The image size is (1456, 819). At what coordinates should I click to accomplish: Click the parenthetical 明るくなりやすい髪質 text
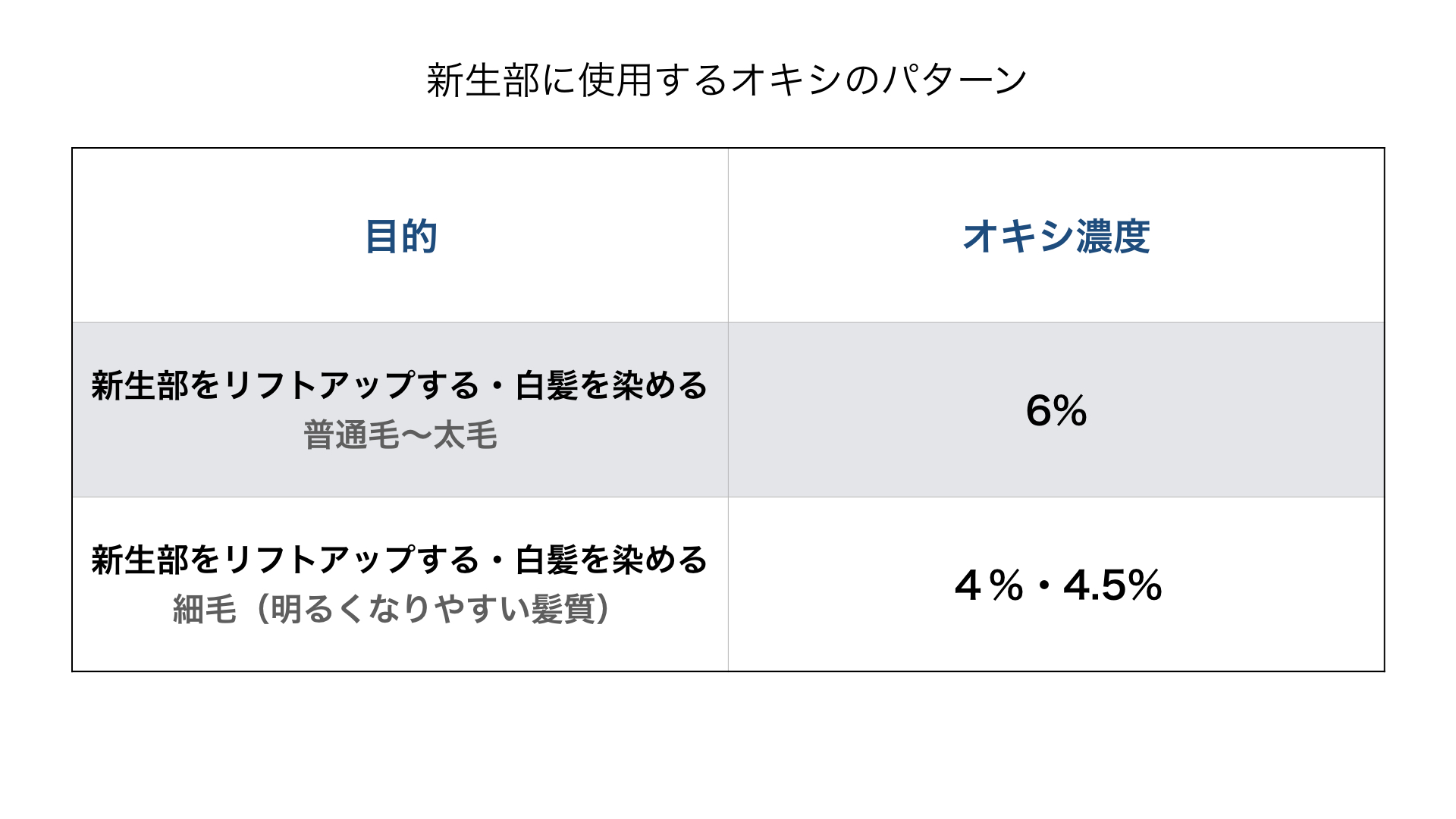[x=432, y=610]
